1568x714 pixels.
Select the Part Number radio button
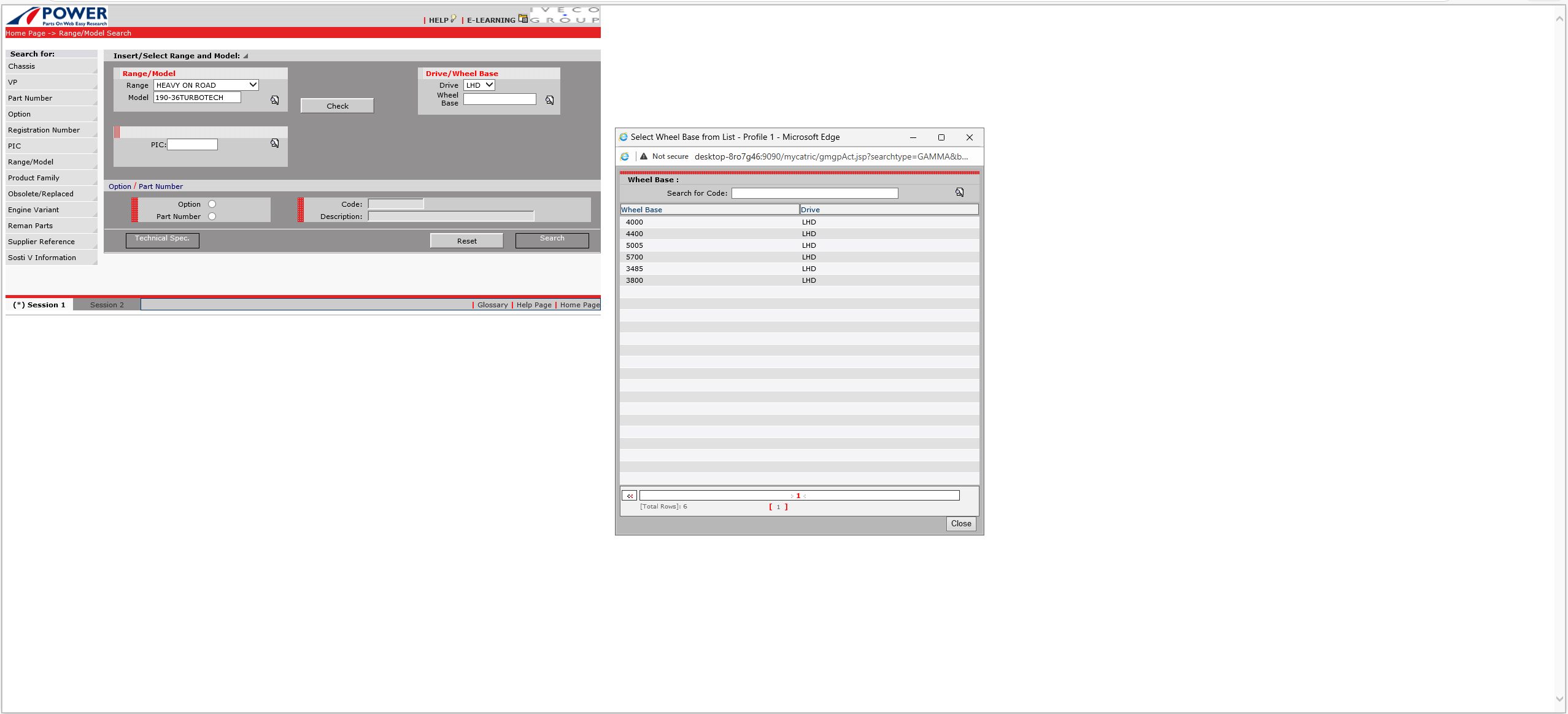pos(212,217)
